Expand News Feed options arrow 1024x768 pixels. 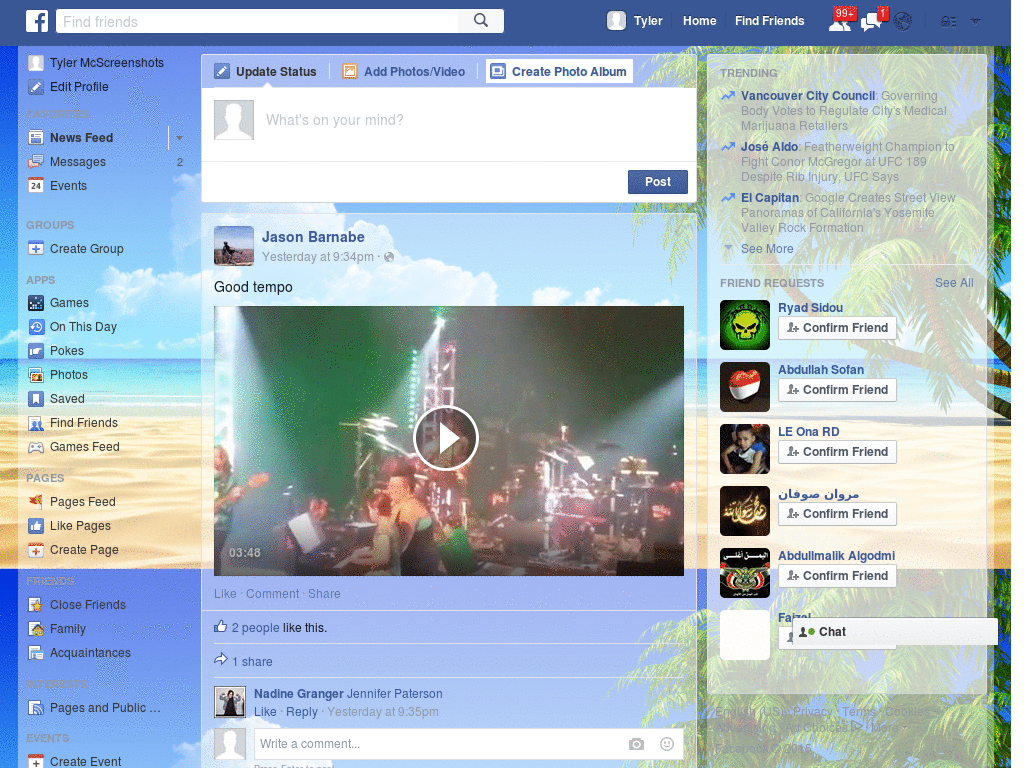(x=179, y=138)
